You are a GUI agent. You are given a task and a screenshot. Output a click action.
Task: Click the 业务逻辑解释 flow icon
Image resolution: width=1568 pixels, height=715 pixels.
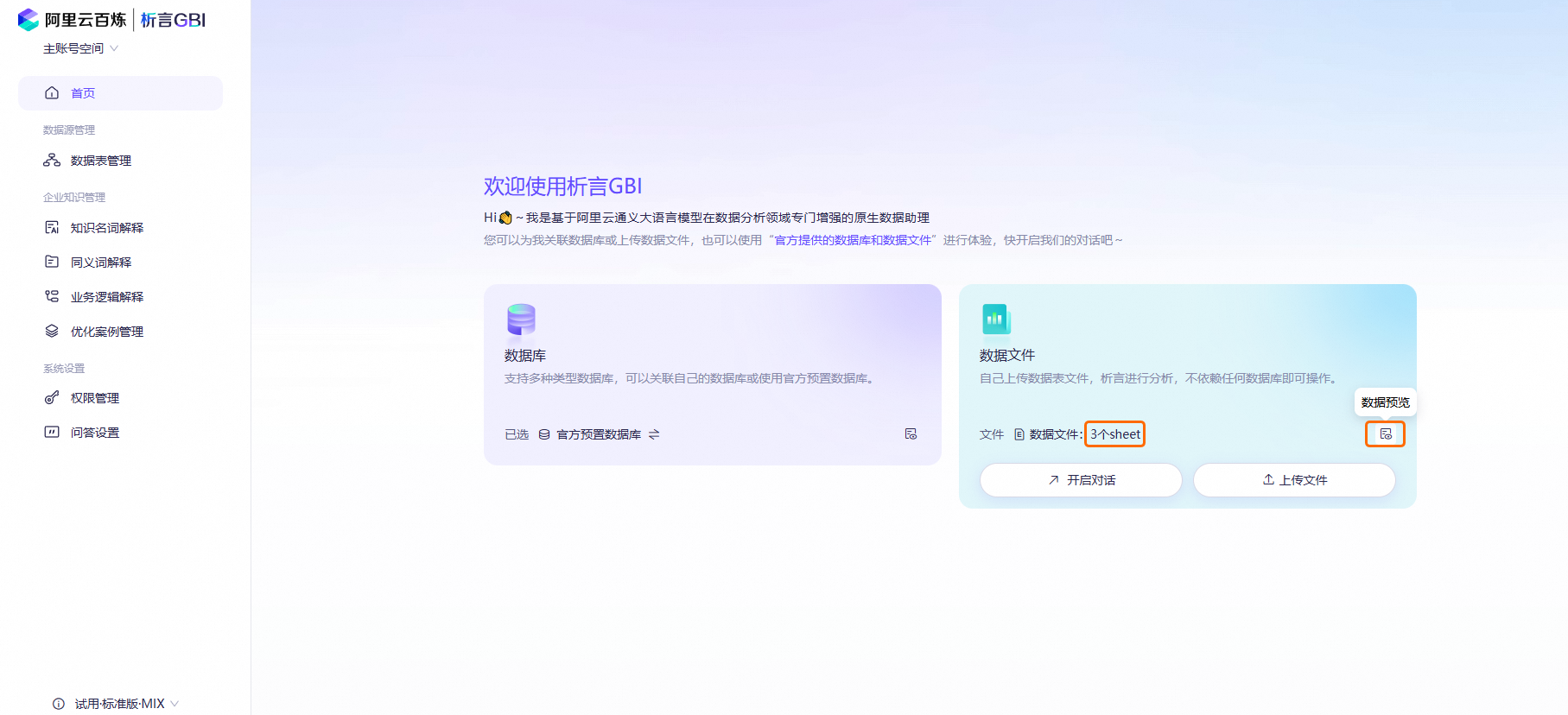[52, 296]
